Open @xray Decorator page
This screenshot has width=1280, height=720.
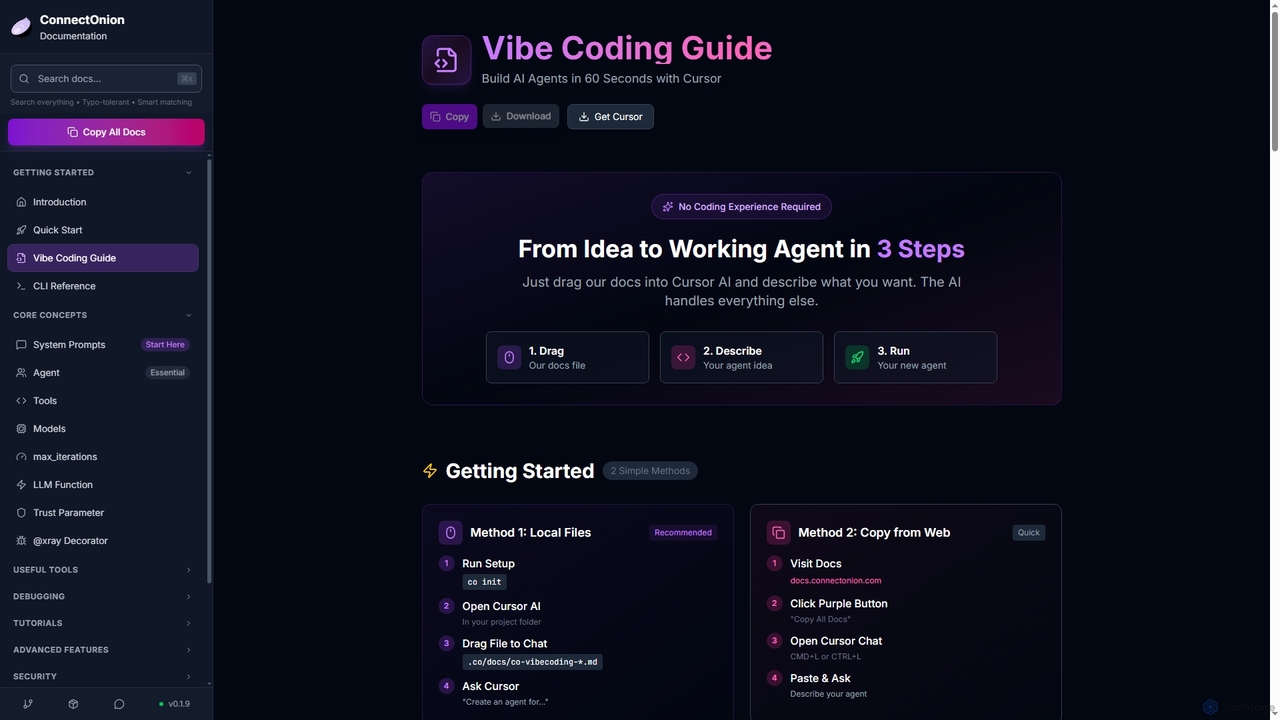pyautogui.click(x=102, y=541)
